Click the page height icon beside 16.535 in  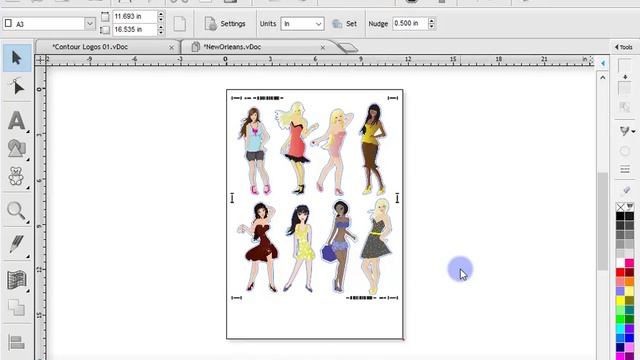point(105,30)
